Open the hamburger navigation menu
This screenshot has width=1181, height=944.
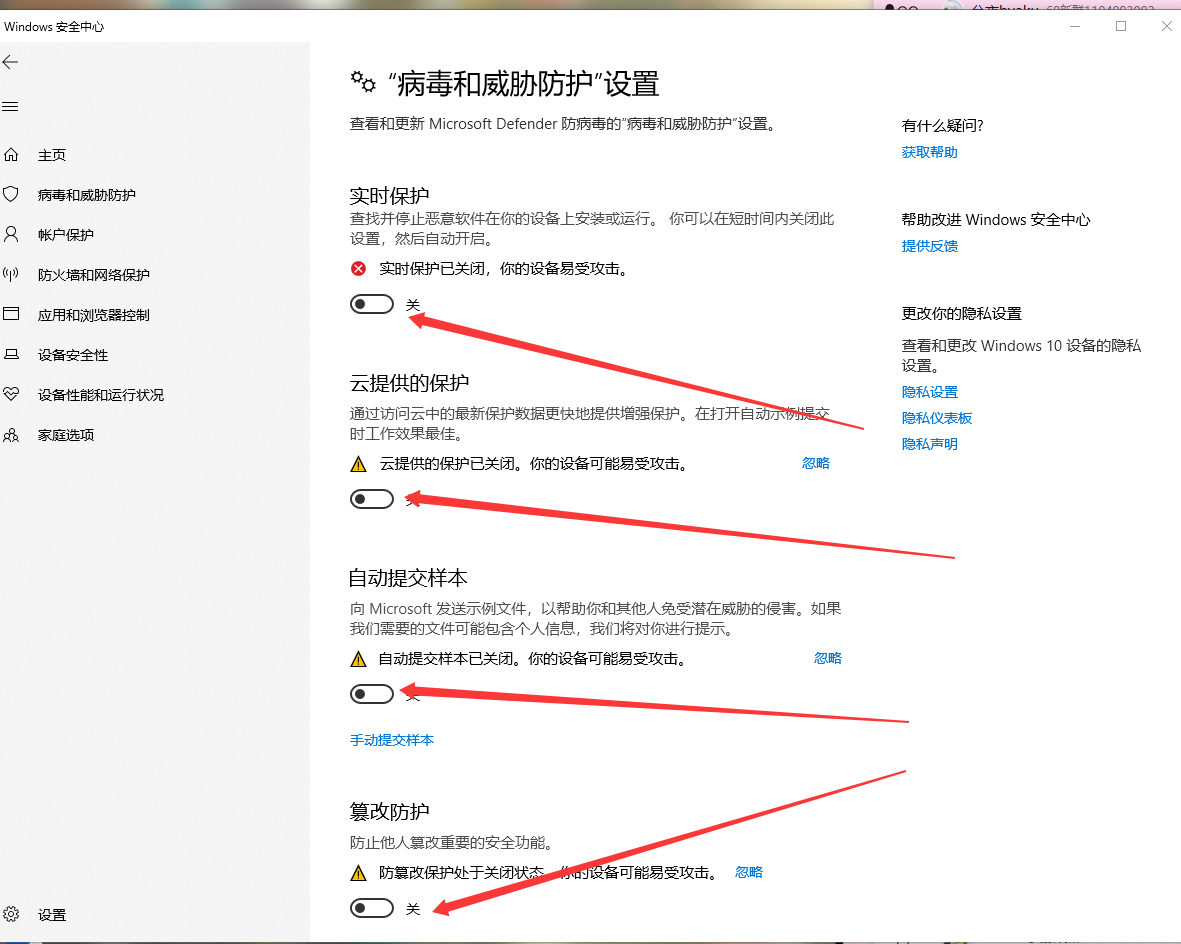pyautogui.click(x=11, y=107)
